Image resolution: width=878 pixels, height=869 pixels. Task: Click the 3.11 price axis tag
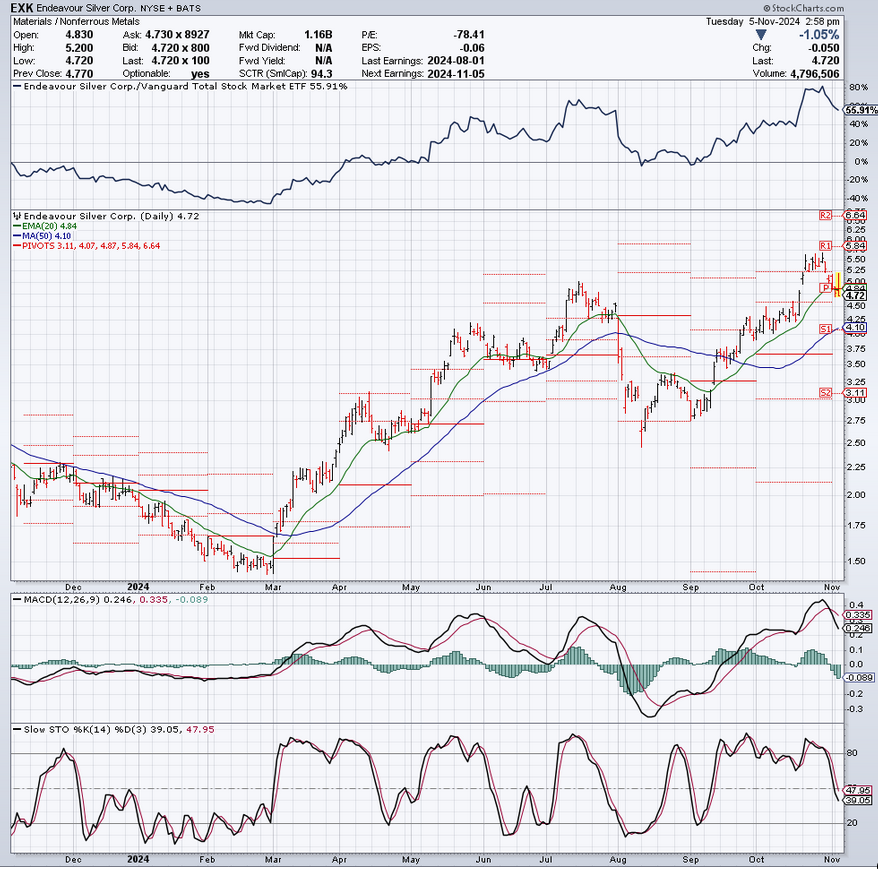(856, 393)
